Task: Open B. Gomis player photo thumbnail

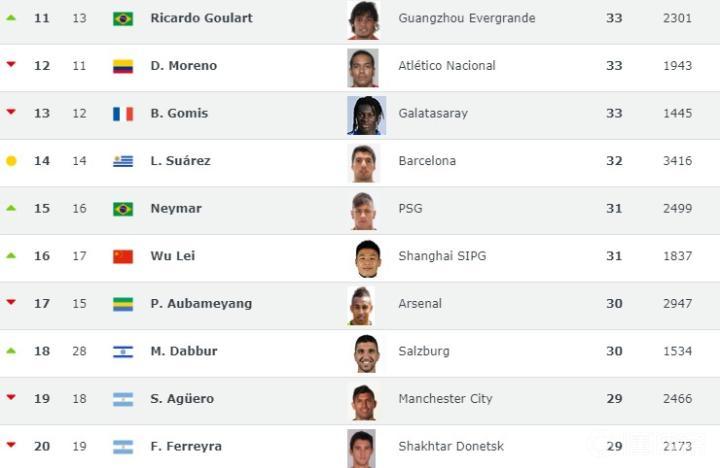Action: 365,114
